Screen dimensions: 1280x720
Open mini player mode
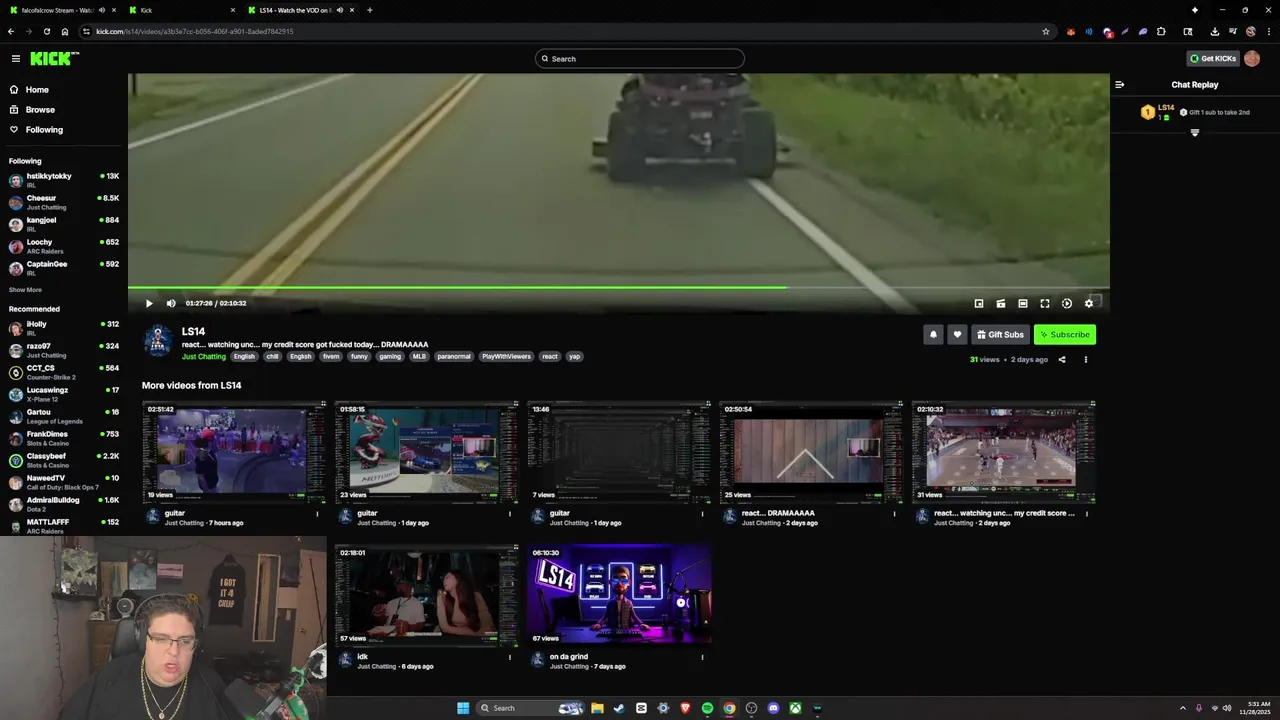[979, 303]
